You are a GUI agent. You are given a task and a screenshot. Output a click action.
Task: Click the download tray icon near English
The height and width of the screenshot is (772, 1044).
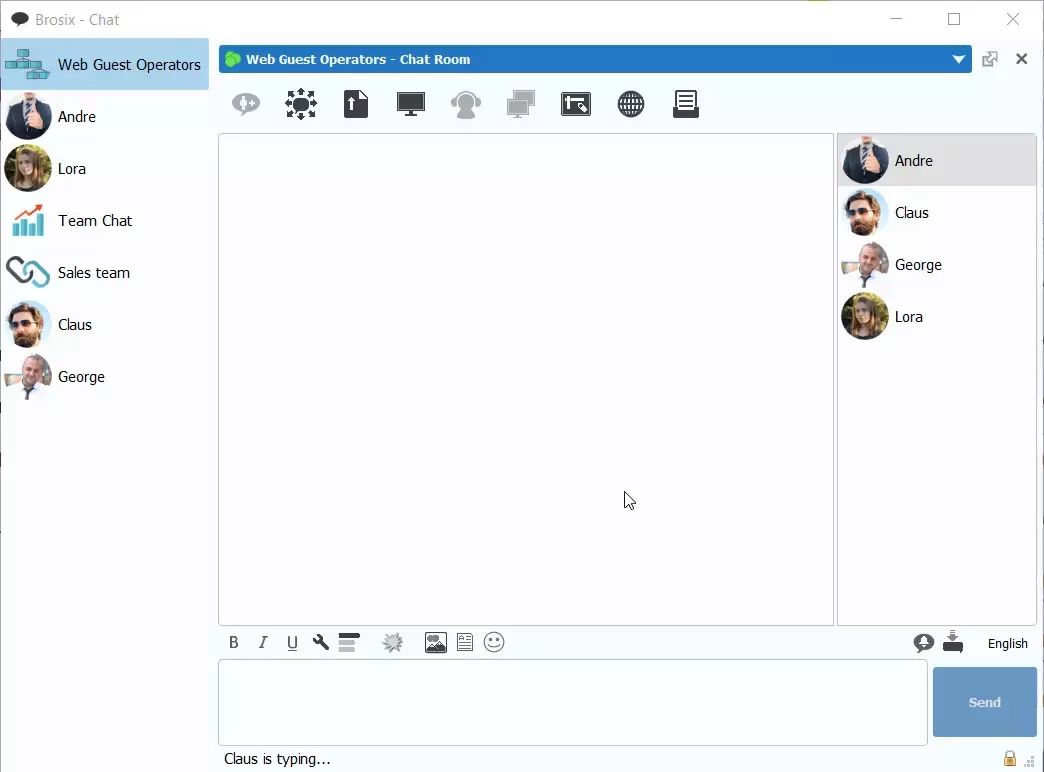pyautogui.click(x=953, y=642)
